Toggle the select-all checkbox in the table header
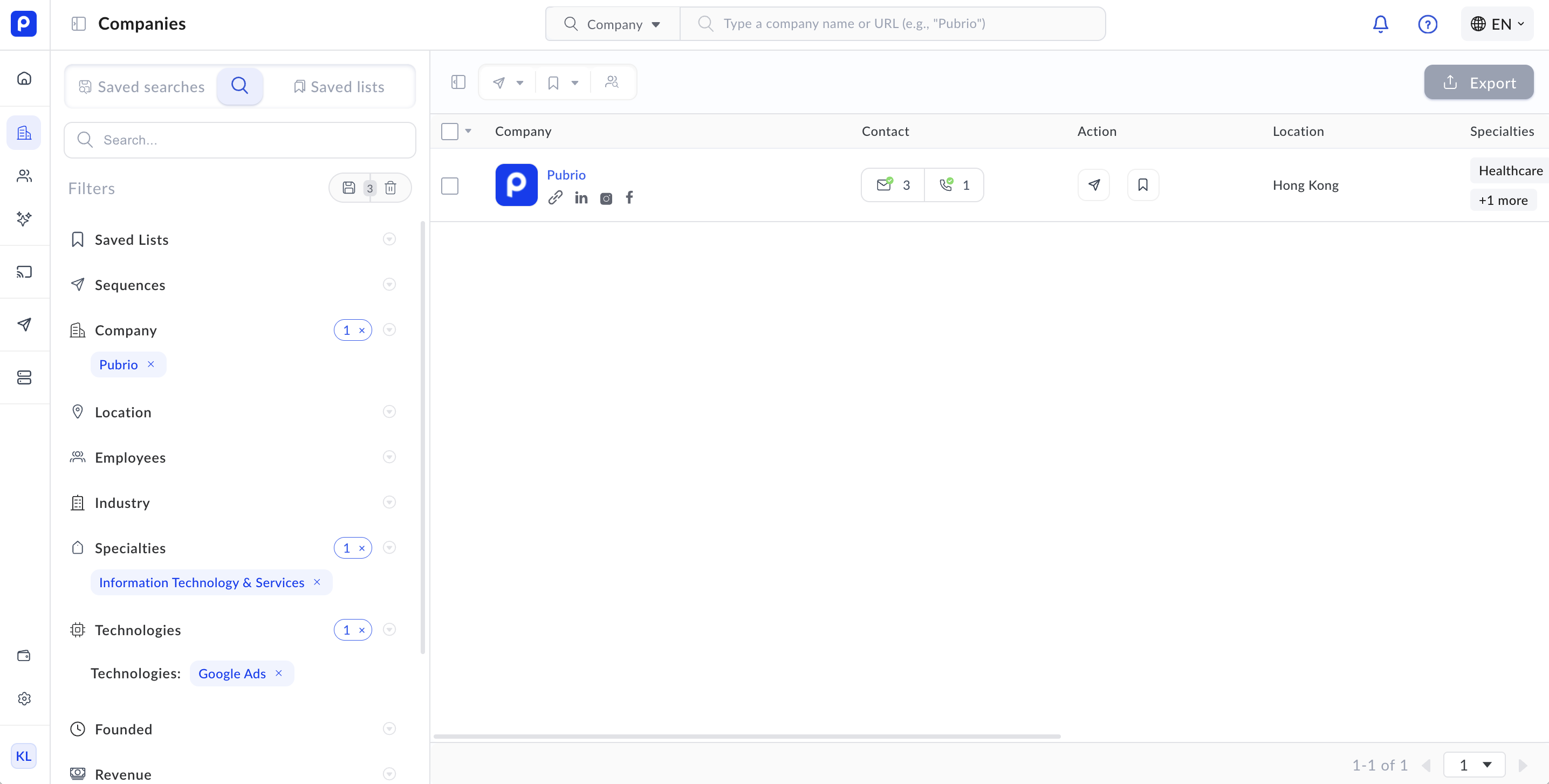The image size is (1549, 784). [x=450, y=131]
